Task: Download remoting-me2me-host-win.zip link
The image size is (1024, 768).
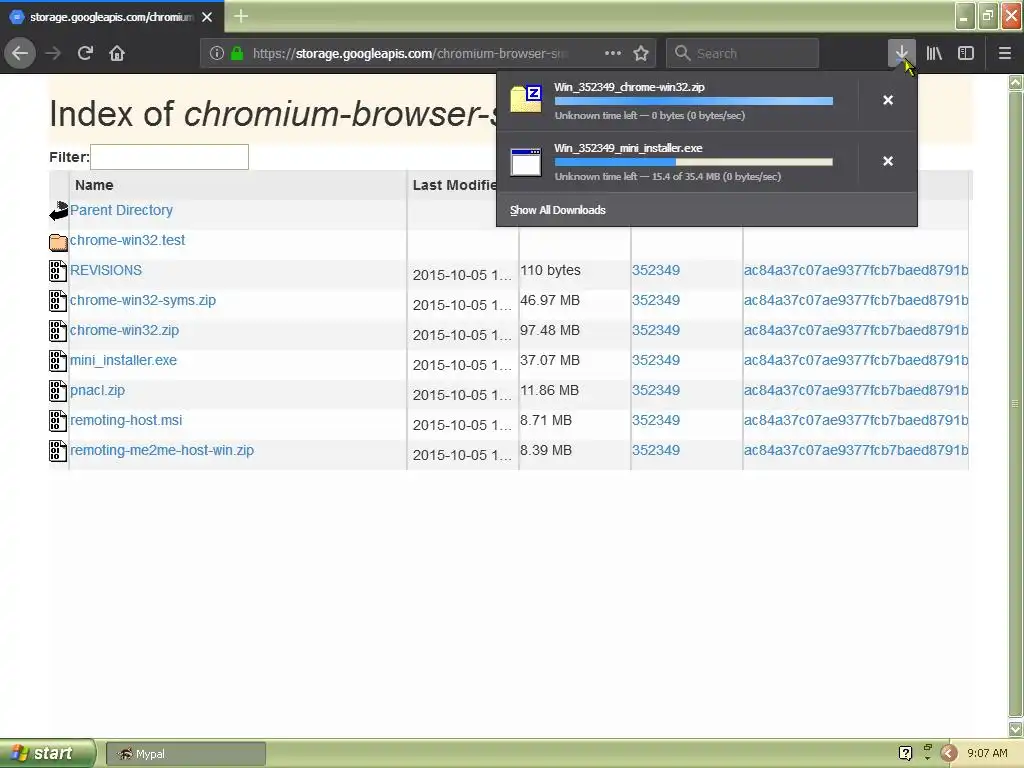Action: pos(162,451)
